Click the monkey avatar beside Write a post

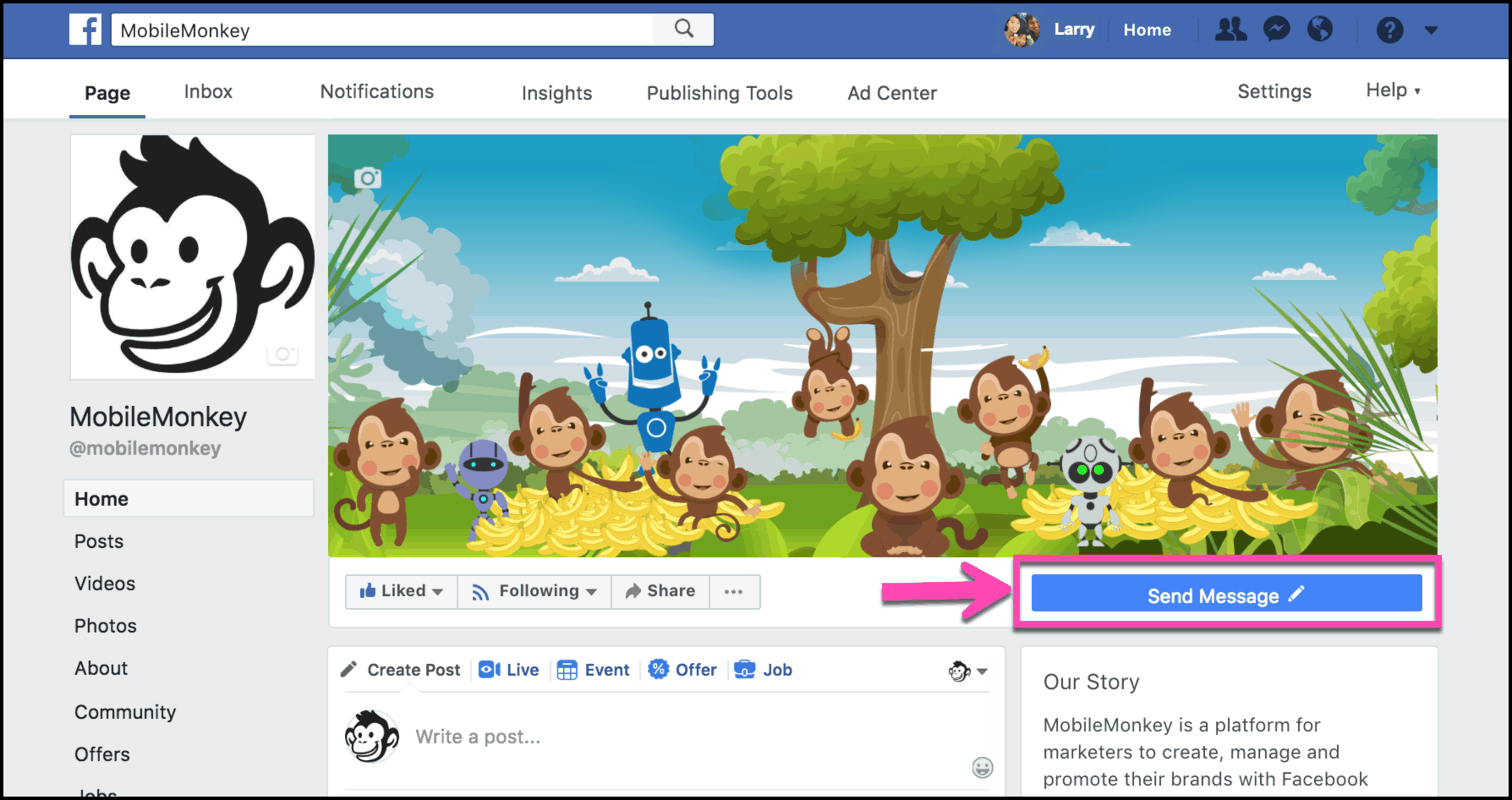[x=372, y=737]
